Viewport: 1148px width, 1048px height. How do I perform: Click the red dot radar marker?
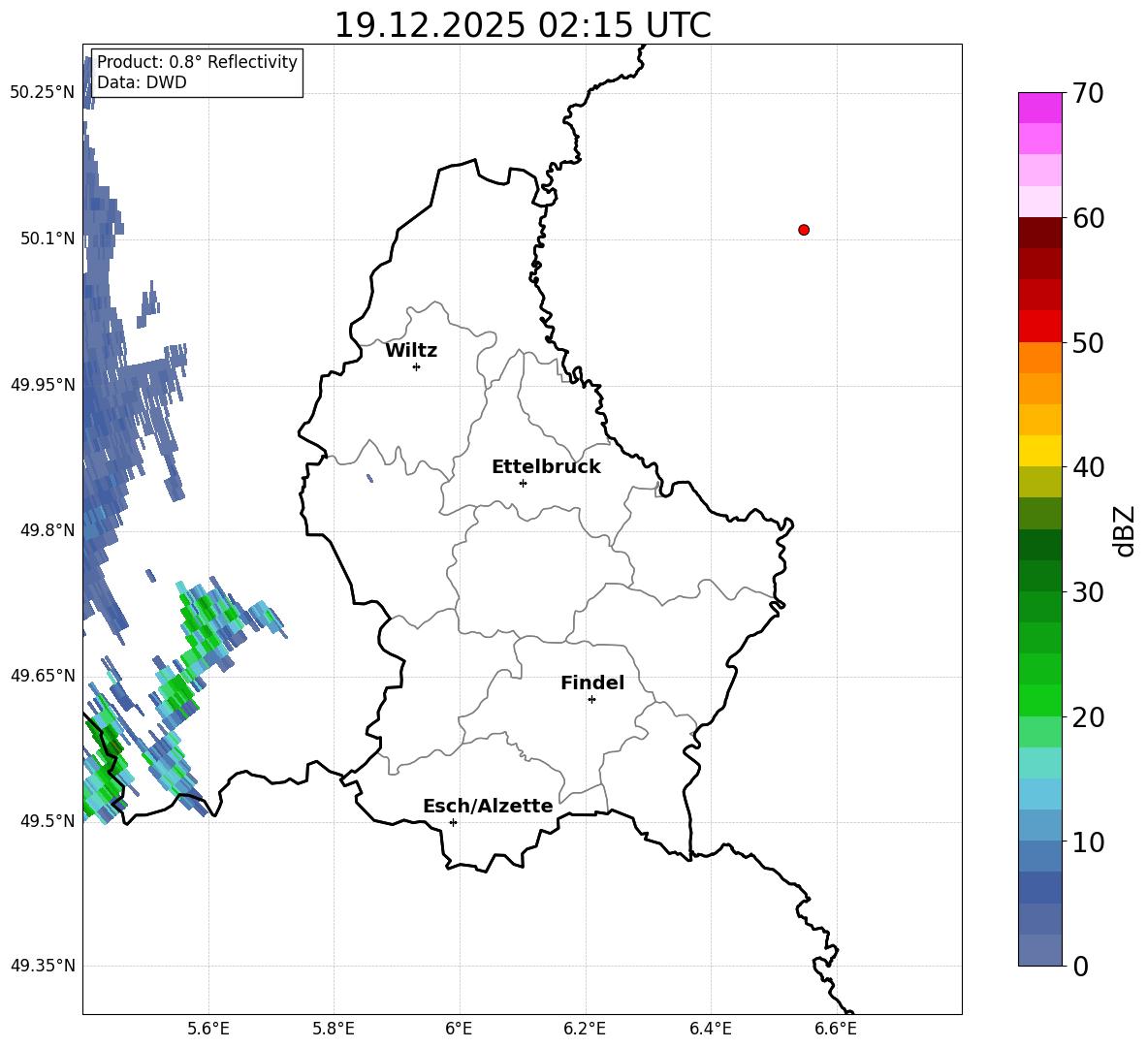(804, 230)
